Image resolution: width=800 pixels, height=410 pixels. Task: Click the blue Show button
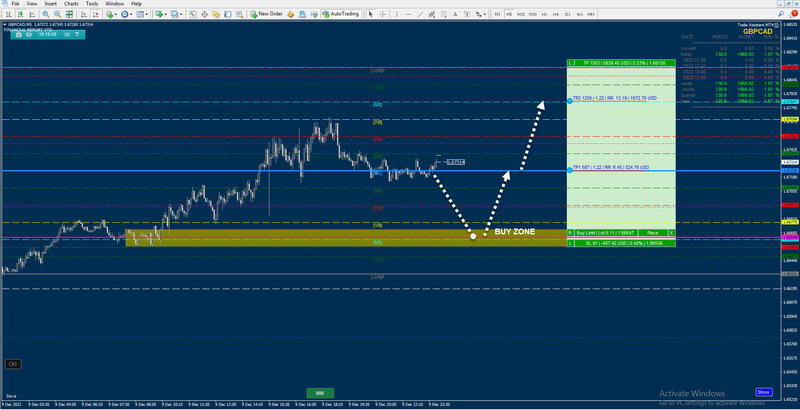pyautogui.click(x=764, y=392)
